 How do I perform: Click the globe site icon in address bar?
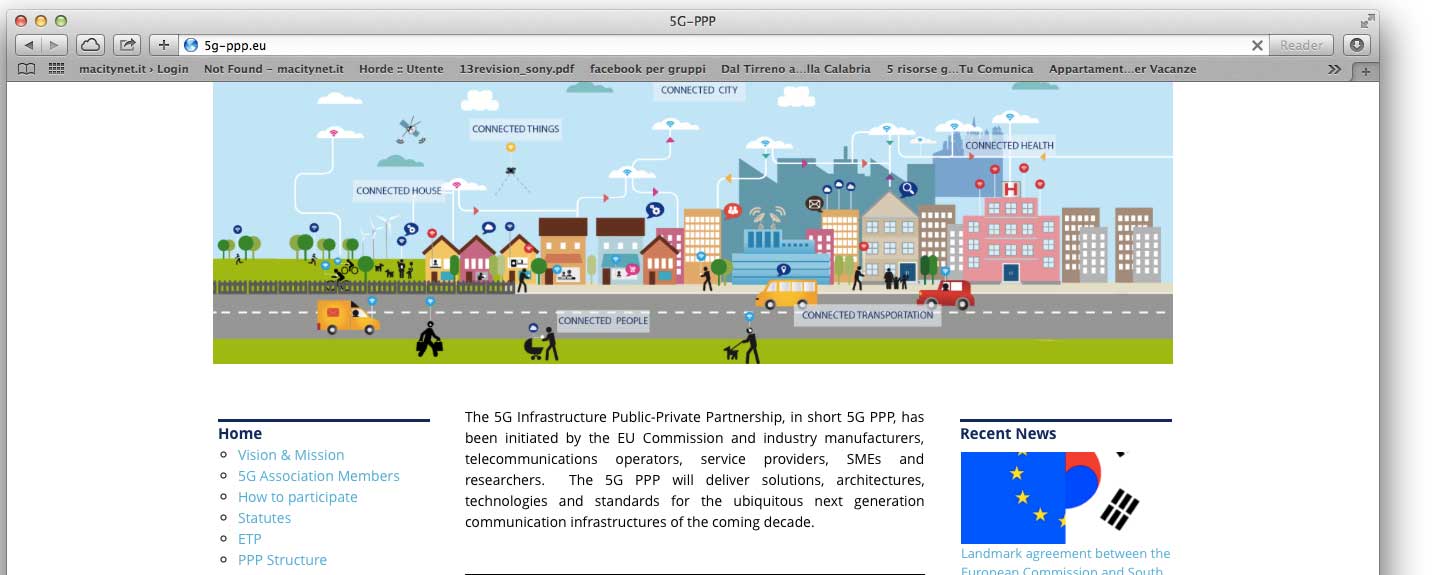[191, 45]
